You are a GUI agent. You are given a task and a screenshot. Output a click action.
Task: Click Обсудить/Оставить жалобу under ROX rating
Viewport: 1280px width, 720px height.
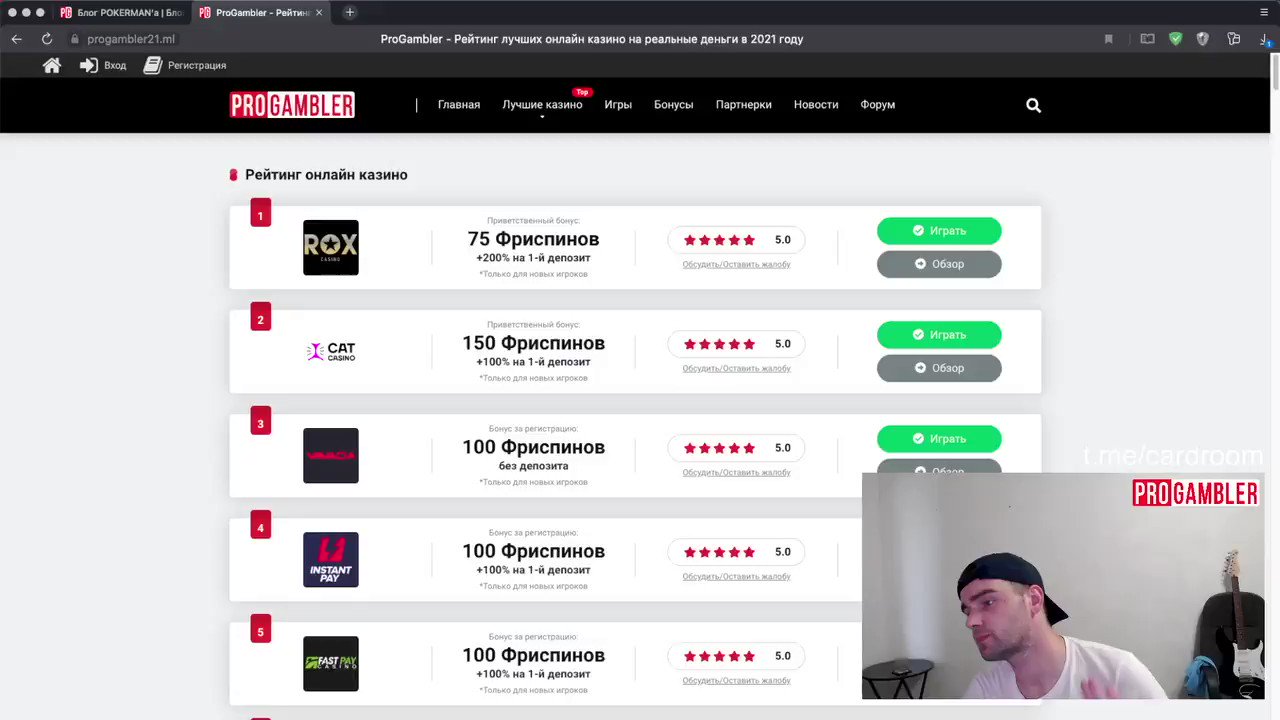(737, 265)
